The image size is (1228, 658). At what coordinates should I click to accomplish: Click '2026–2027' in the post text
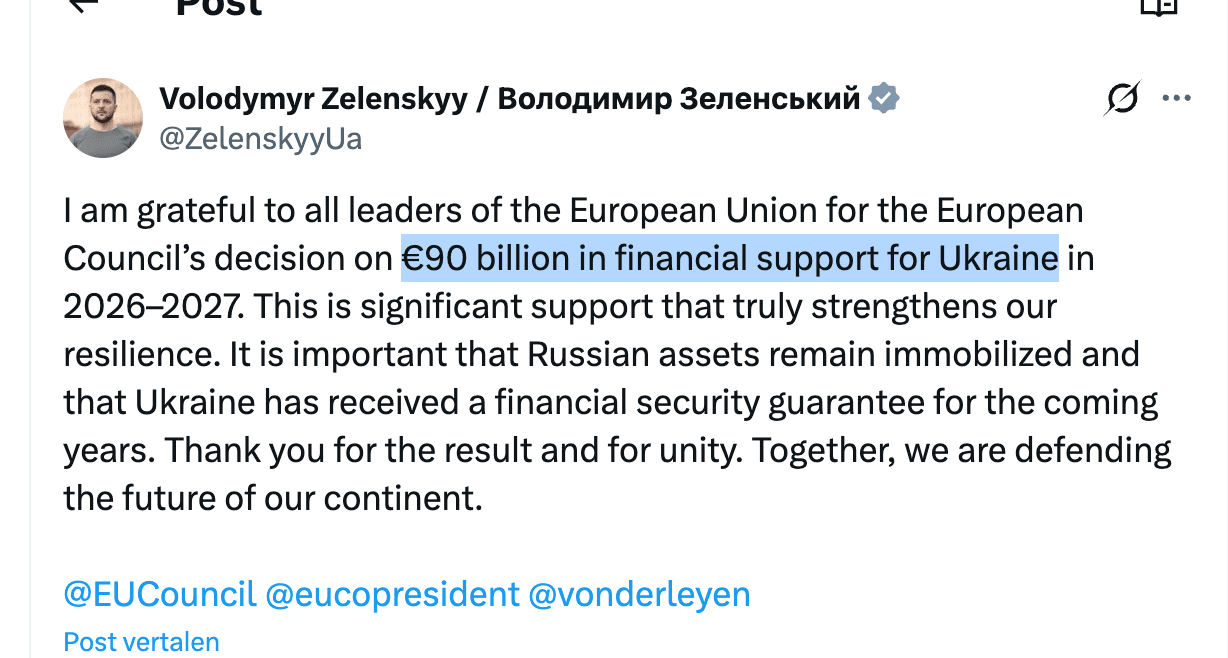pos(152,306)
